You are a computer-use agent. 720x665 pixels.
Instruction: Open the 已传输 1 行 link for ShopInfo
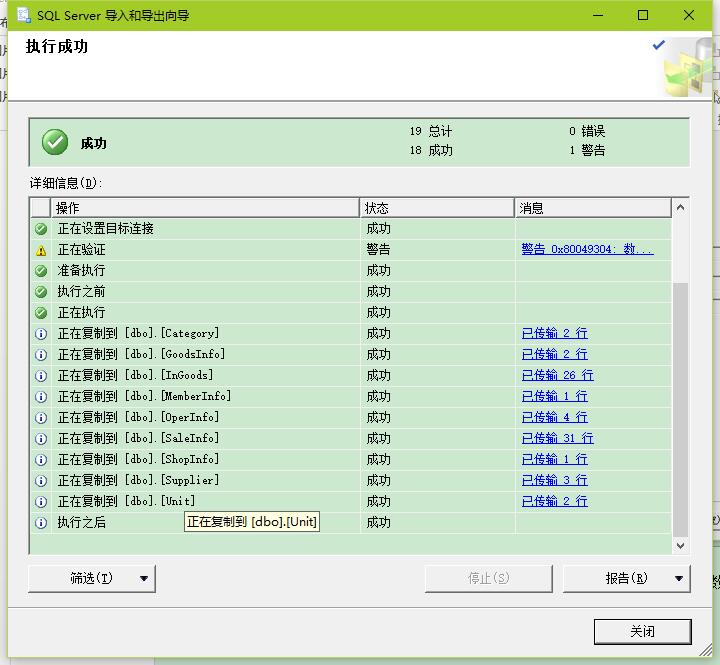pyautogui.click(x=555, y=459)
